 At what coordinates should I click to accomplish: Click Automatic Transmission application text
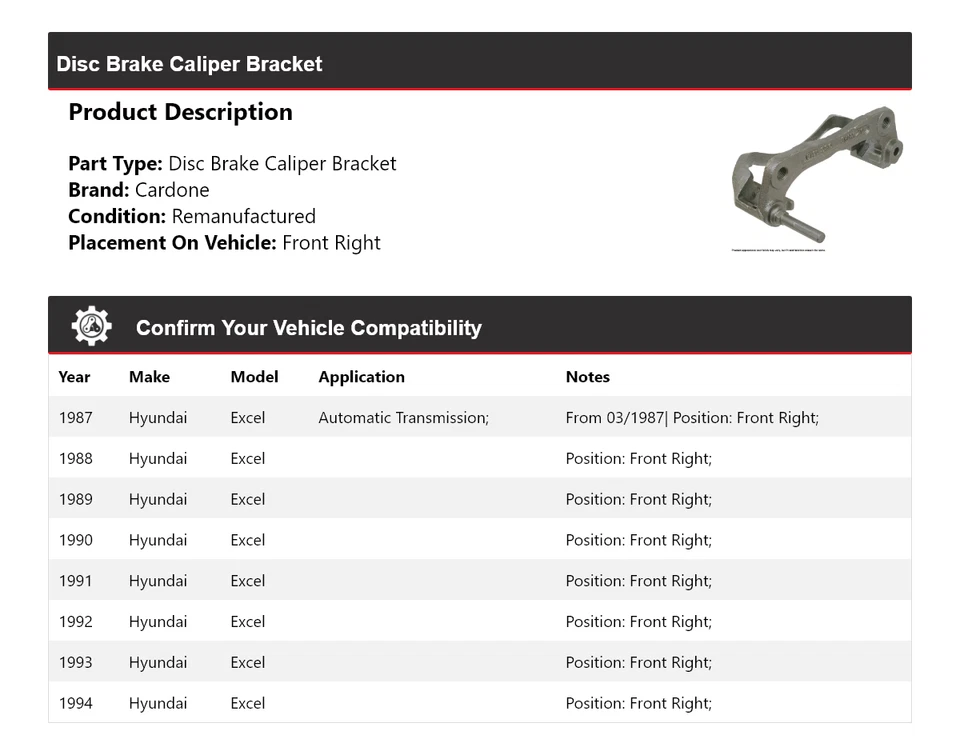403,418
